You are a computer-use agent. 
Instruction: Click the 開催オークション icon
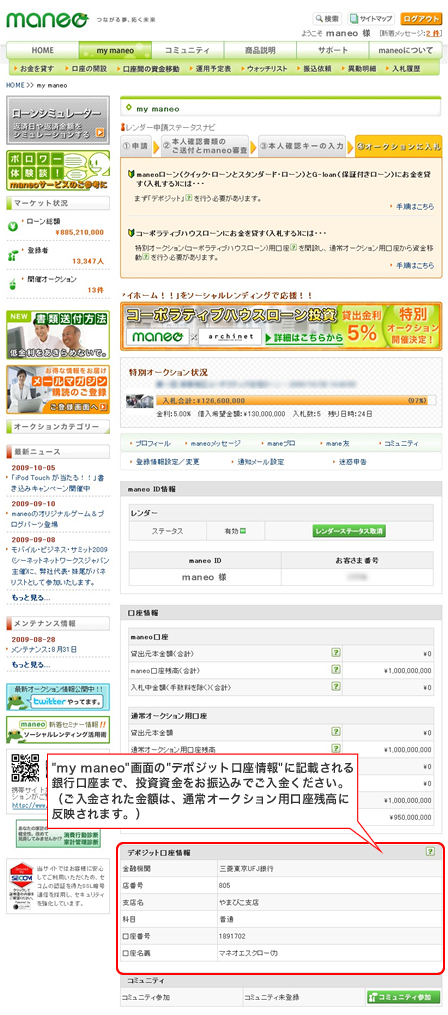click(x=13, y=284)
